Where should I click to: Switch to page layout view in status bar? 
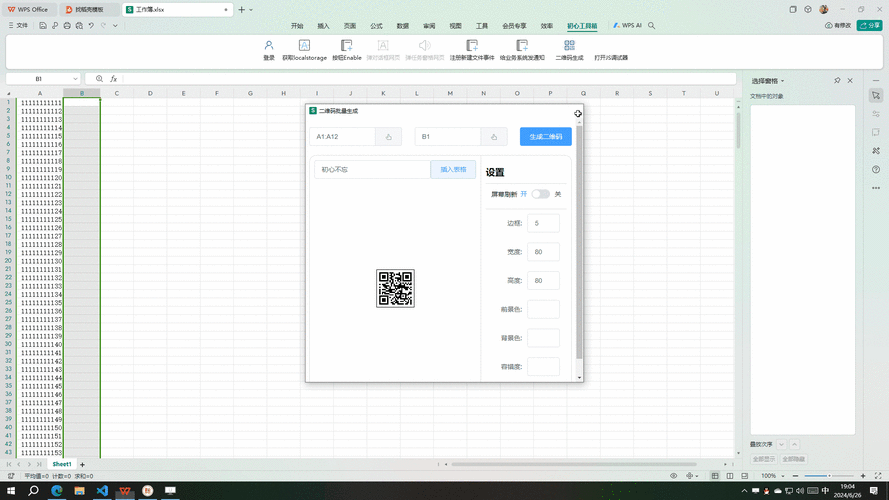pyautogui.click(x=730, y=476)
